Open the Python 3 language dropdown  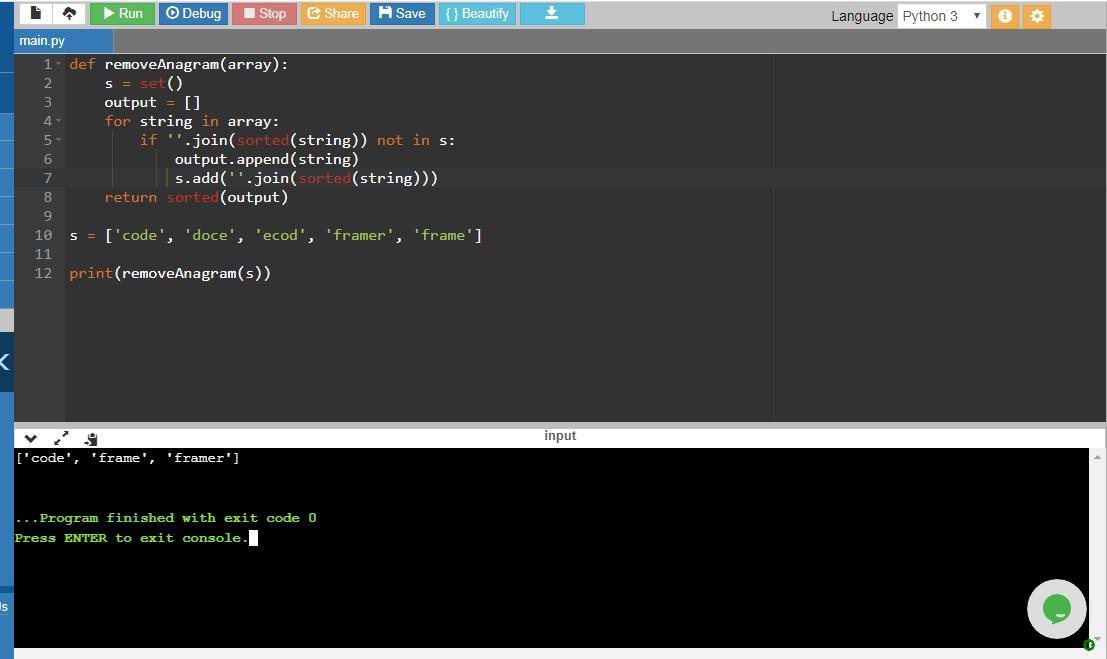tap(941, 16)
